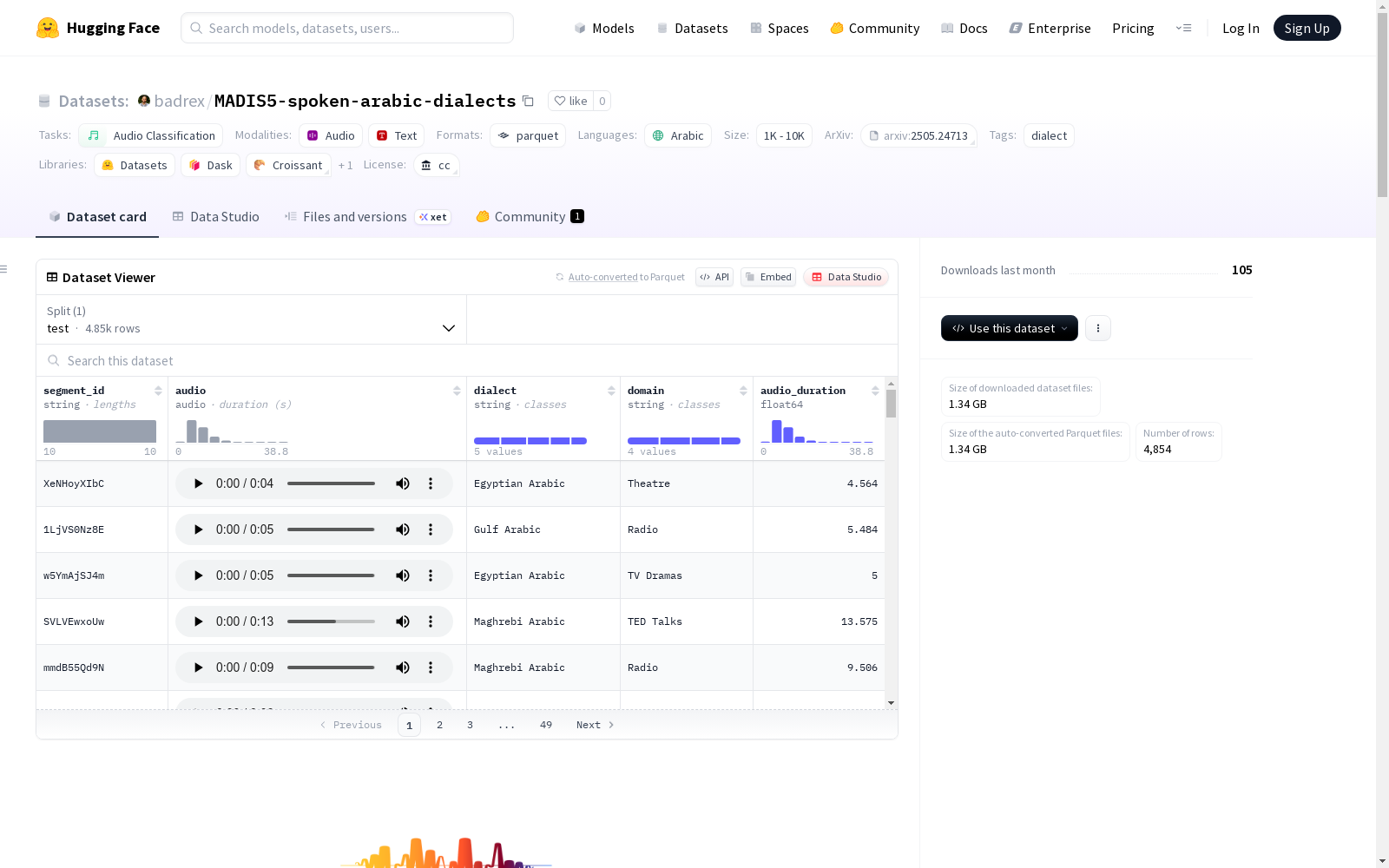Select the Arabic language tag
Screen dimensions: 1389x868
coord(678,135)
